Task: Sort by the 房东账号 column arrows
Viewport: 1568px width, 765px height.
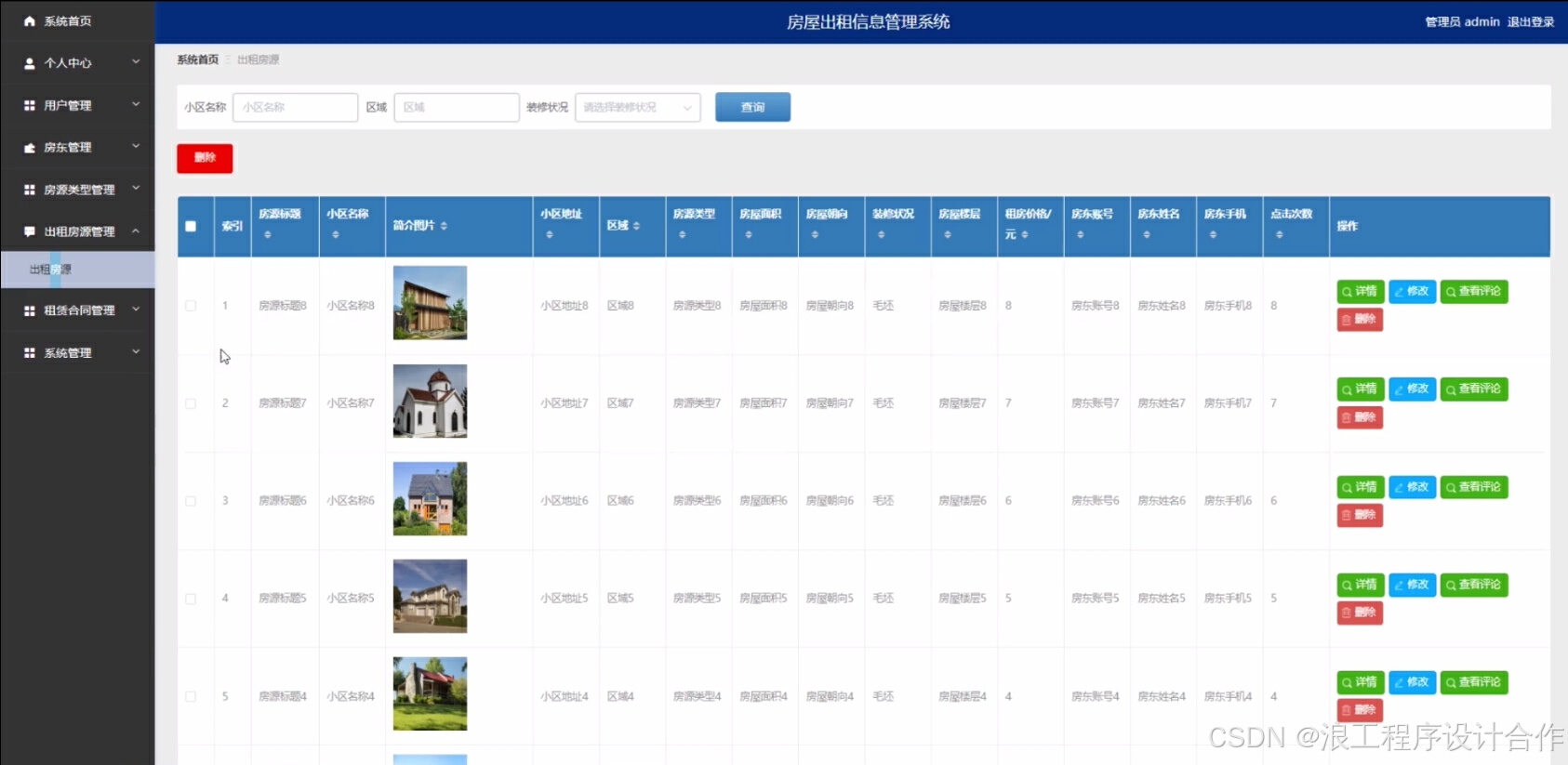Action: point(1081,235)
